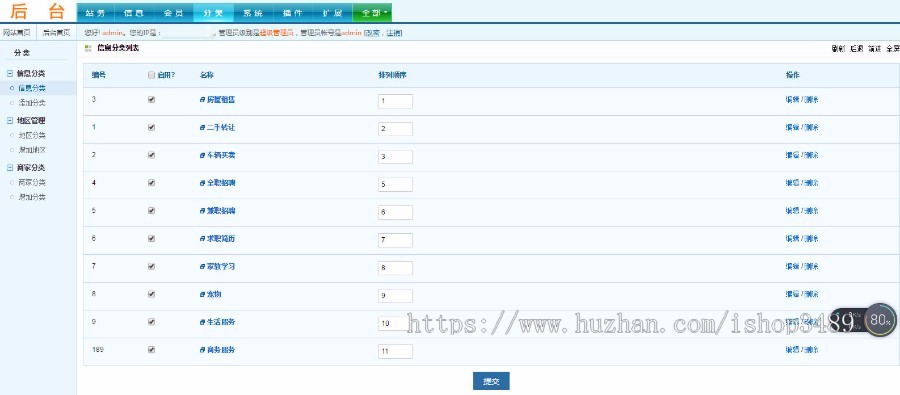Click 编辑 edit link for 车辆买卖 row
The image size is (900, 395).
792,155
